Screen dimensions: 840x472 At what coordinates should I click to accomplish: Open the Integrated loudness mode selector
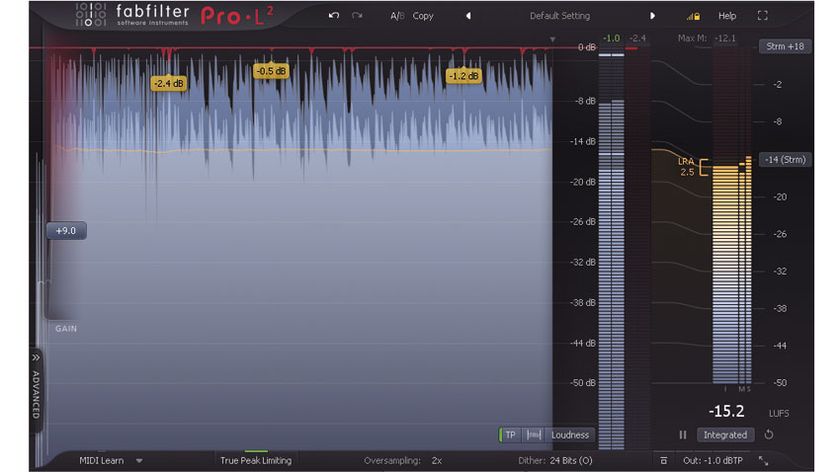(725, 435)
